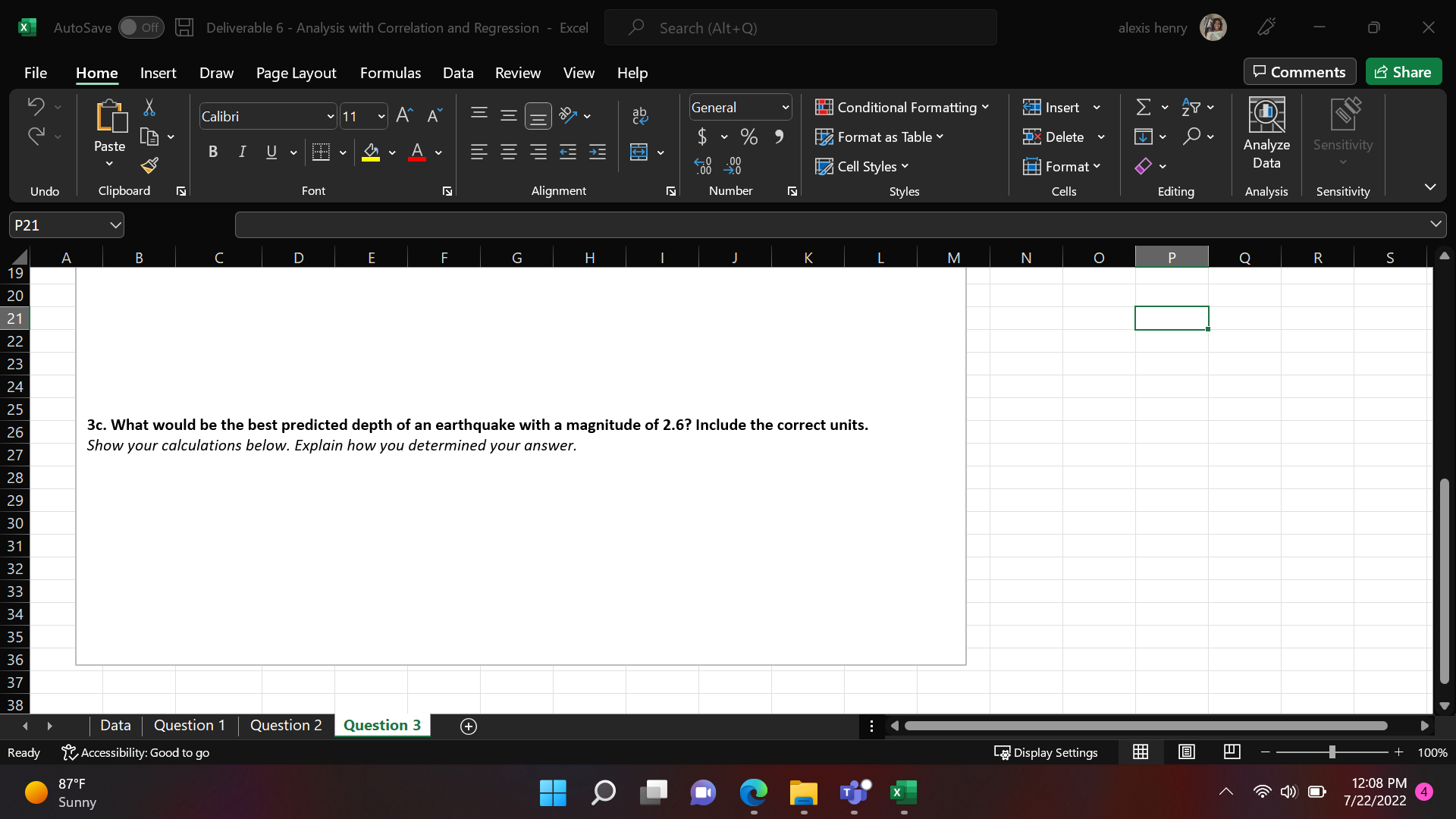Click the Increase Font Size icon
The height and width of the screenshot is (819, 1456).
tap(403, 115)
